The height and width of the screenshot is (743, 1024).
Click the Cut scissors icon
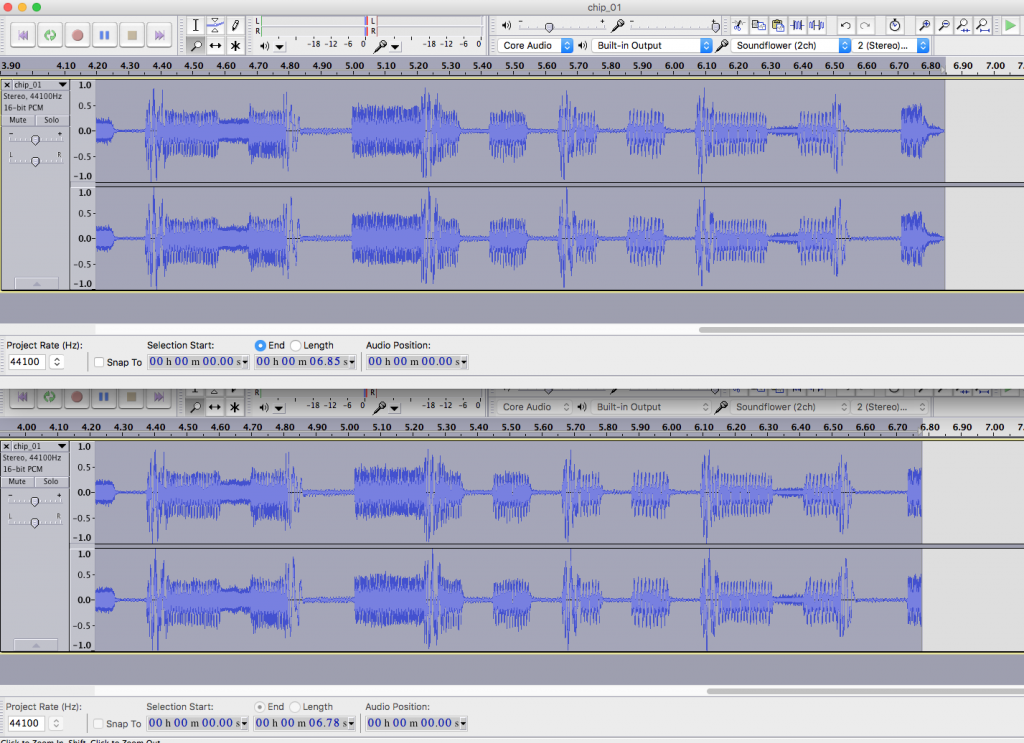pyautogui.click(x=739, y=25)
